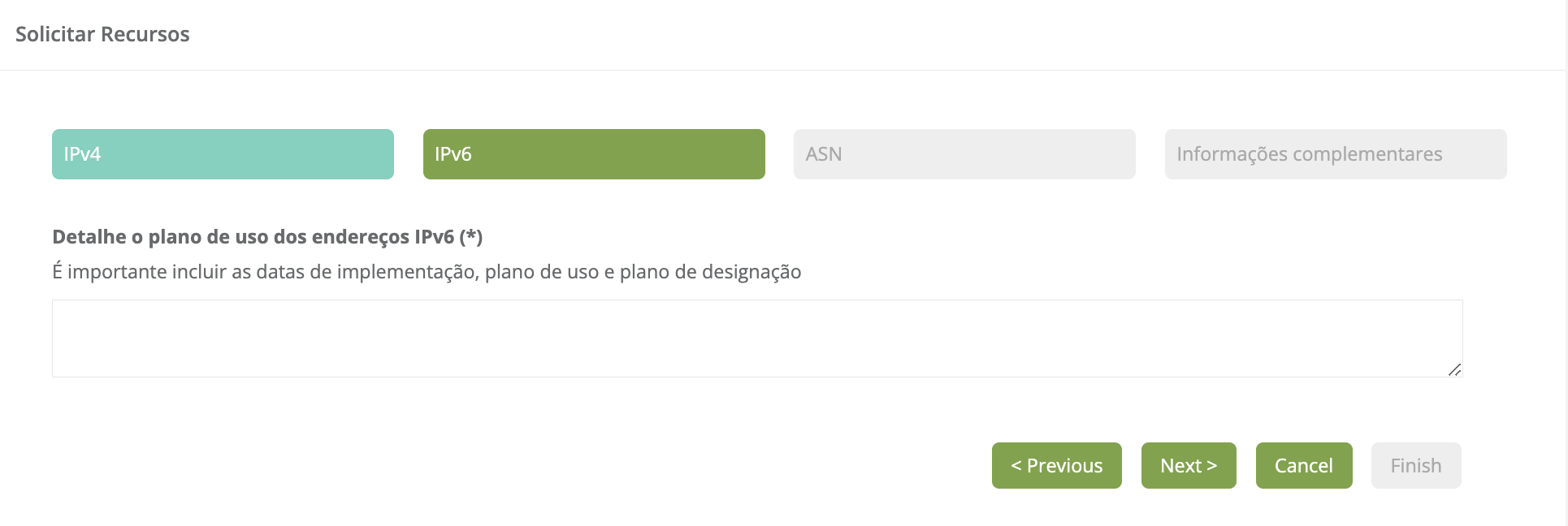Click the 'Detalhe o plano de uso' label
The width and height of the screenshot is (1568, 526).
267,237
